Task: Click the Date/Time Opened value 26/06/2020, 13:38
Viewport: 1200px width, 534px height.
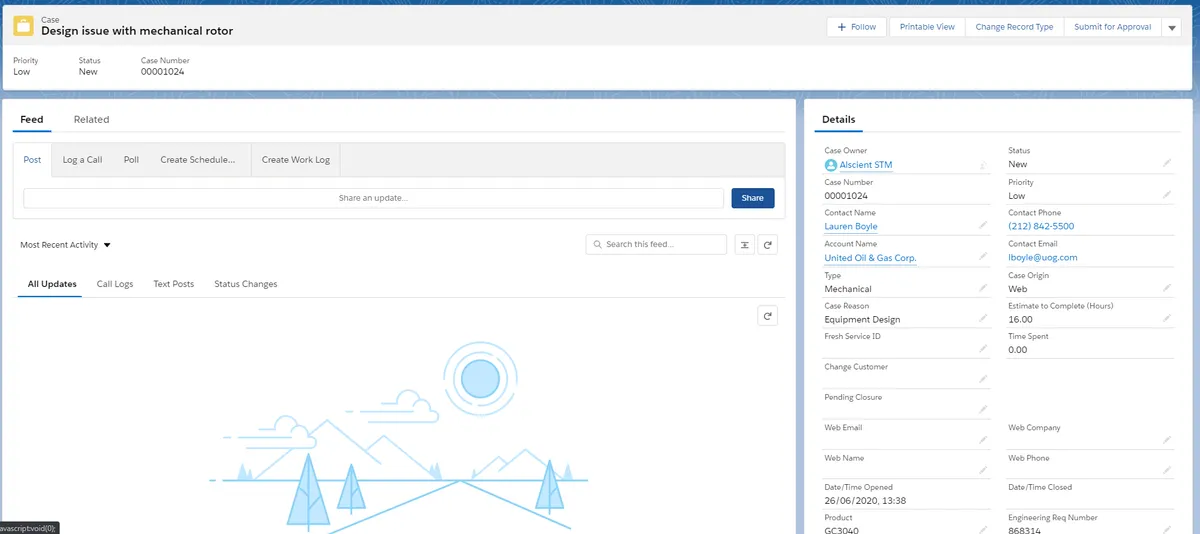Action: click(865, 501)
